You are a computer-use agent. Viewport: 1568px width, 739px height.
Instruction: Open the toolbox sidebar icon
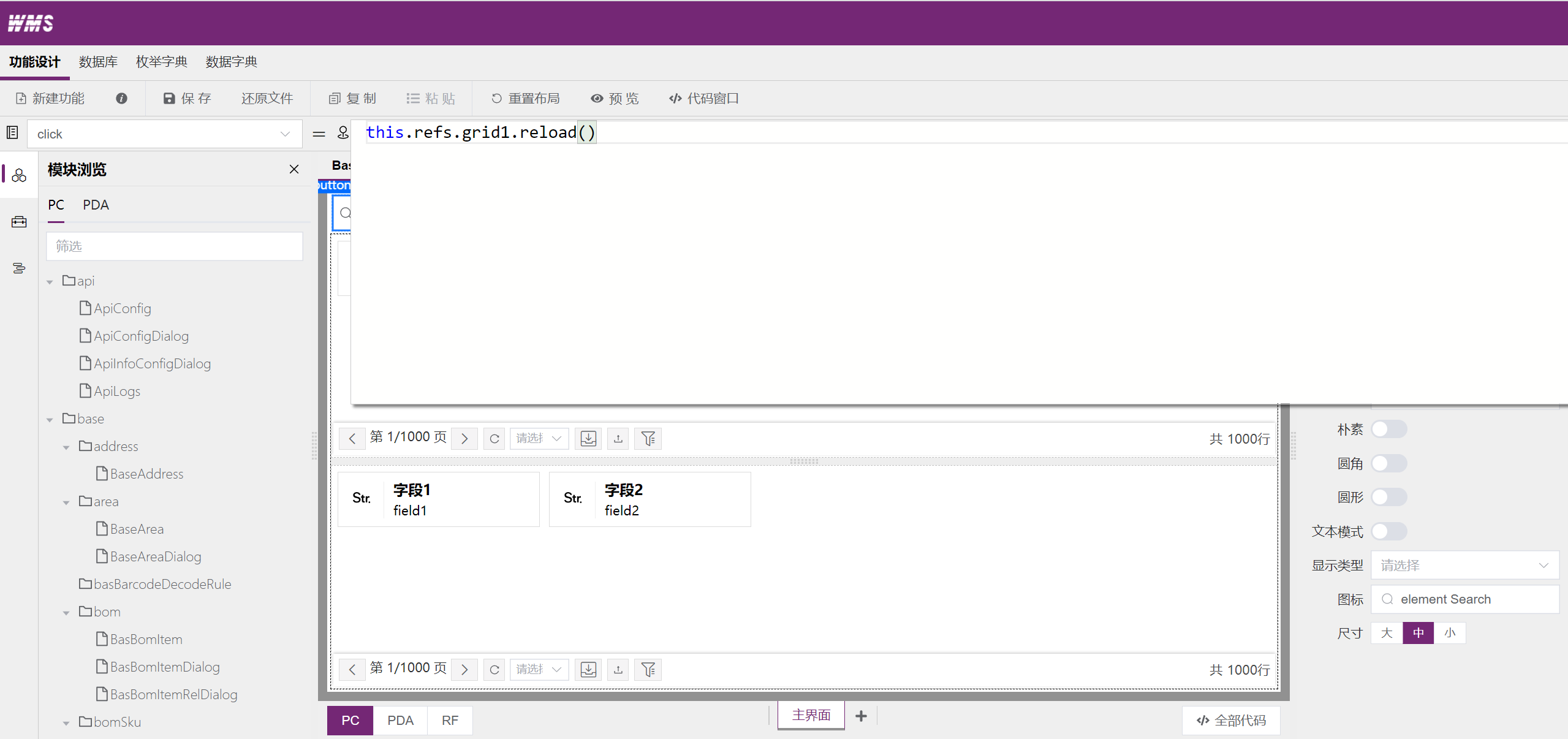[19, 222]
